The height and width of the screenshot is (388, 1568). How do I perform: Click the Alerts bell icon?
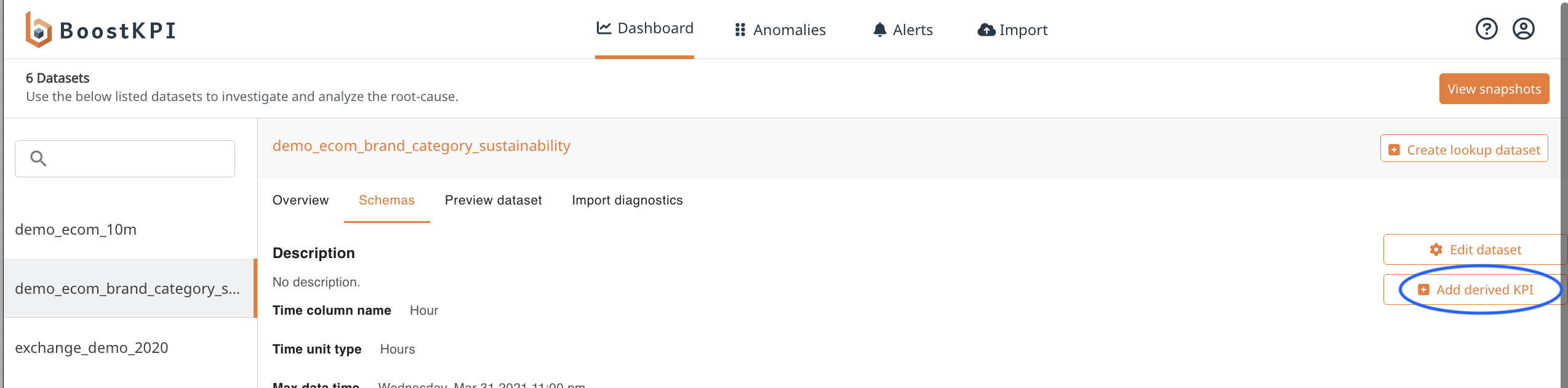880,28
